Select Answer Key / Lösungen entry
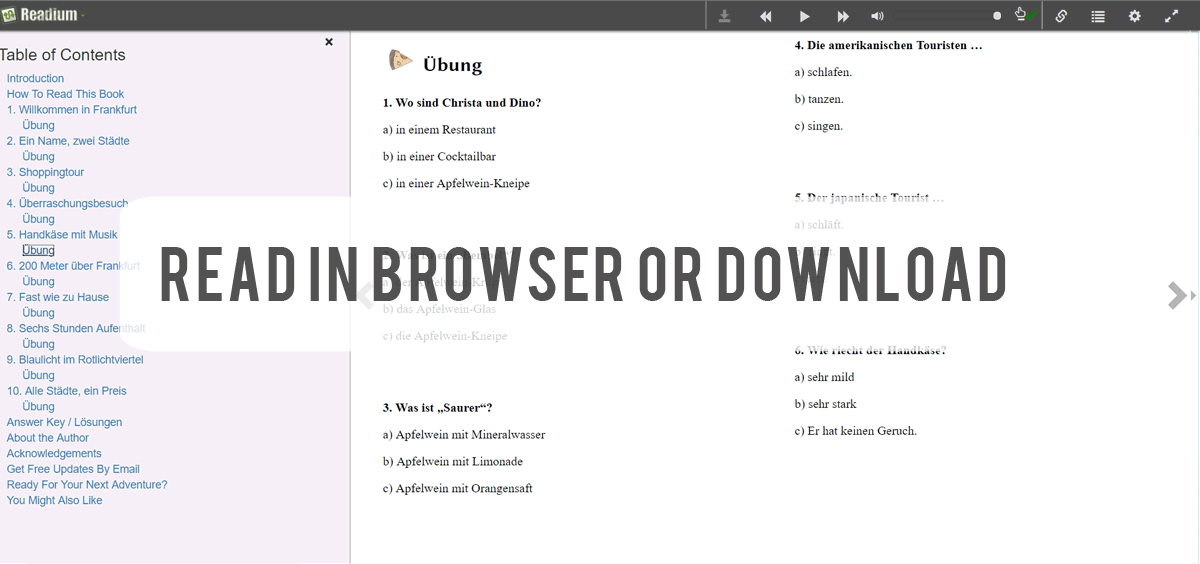1200x564 pixels. click(x=64, y=422)
